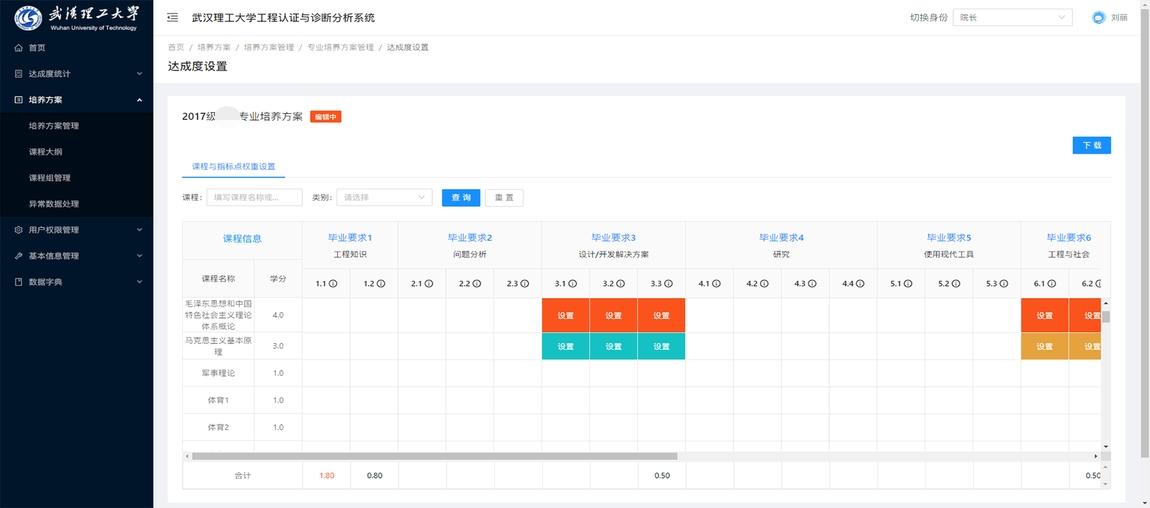Click the 军事理论 course row name

coord(219,373)
